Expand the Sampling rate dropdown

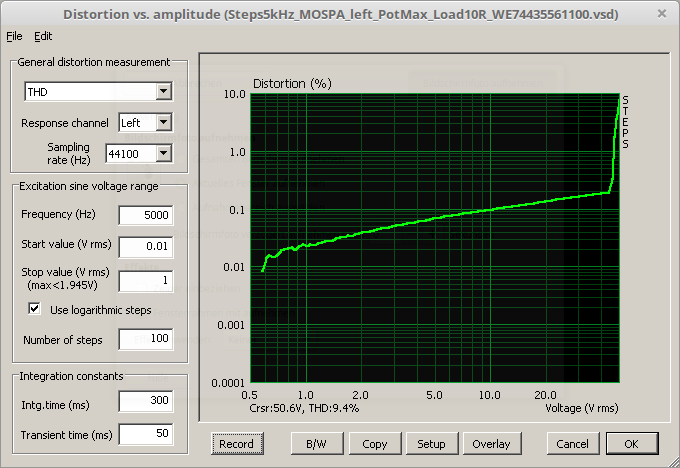pyautogui.click(x=163, y=153)
